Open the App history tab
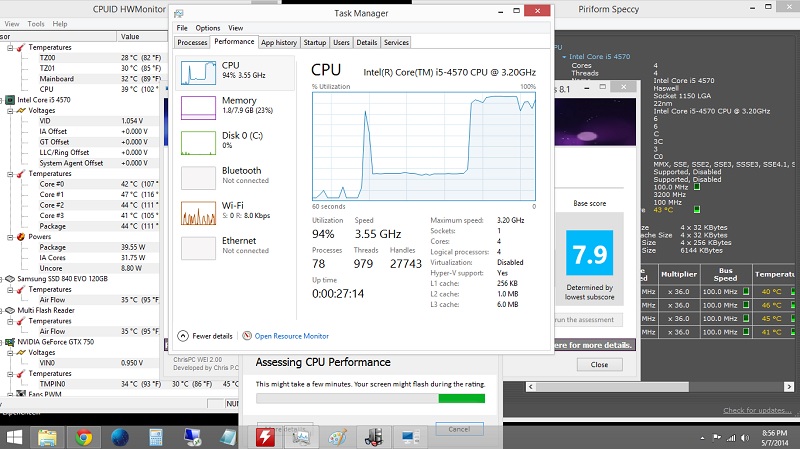 pyautogui.click(x=279, y=42)
